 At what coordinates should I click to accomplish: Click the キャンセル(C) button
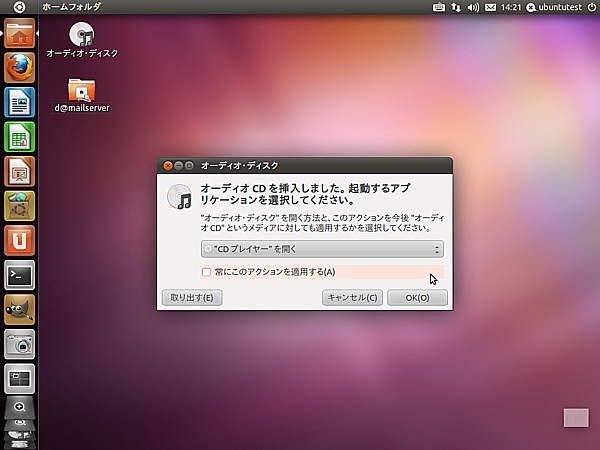352,298
